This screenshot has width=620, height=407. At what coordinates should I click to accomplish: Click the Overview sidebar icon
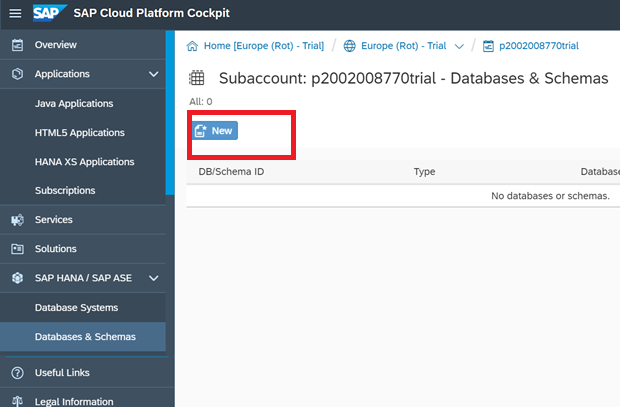(17, 45)
